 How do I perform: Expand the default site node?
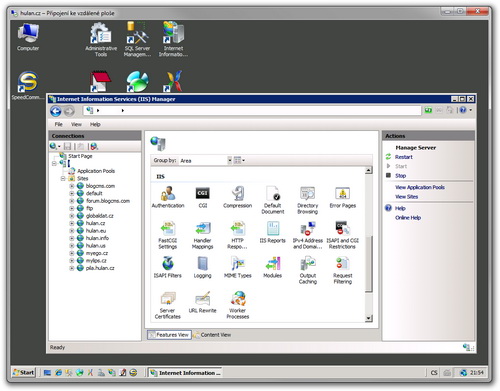(x=72, y=193)
